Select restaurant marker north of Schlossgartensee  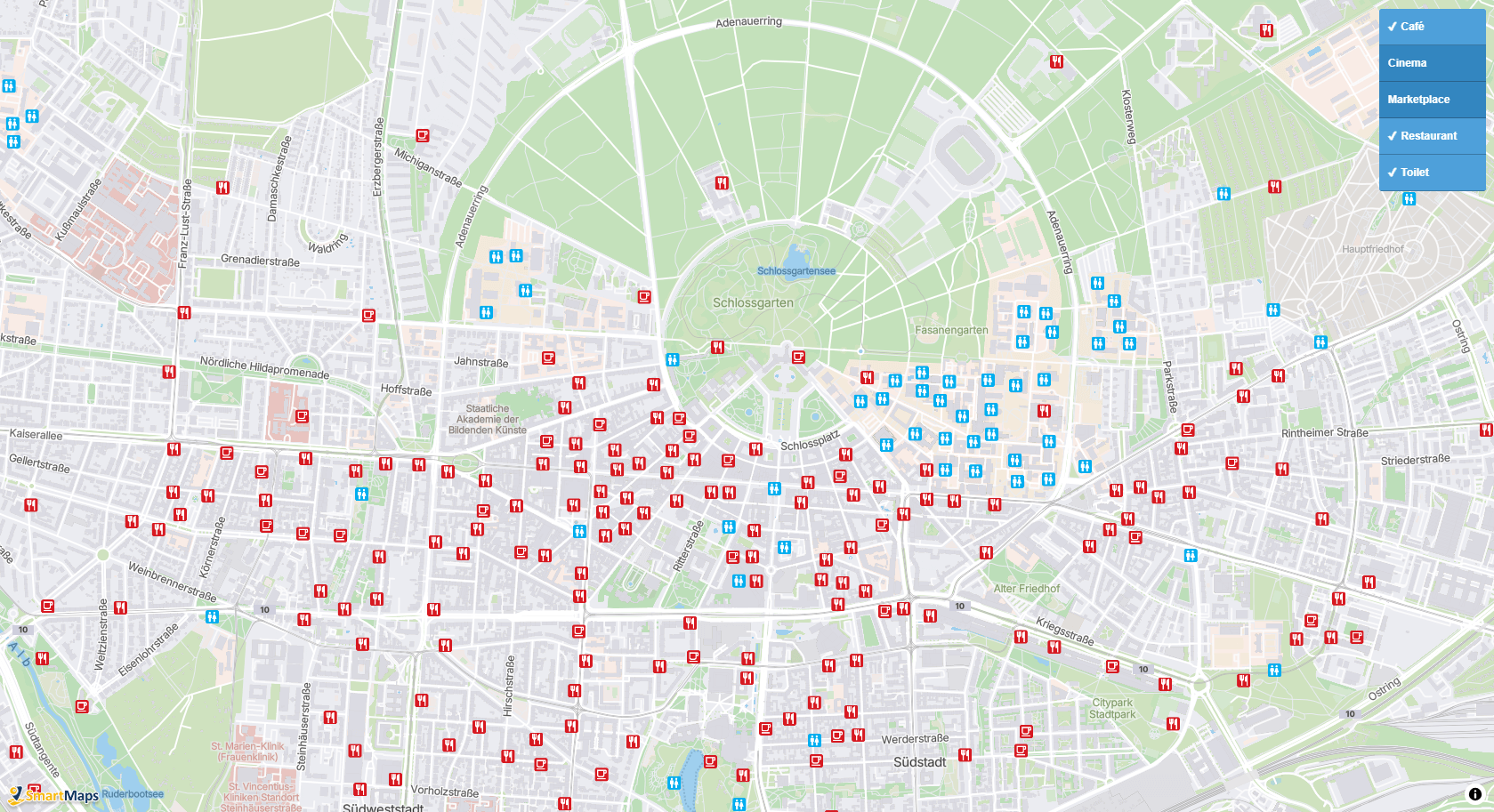click(x=722, y=183)
